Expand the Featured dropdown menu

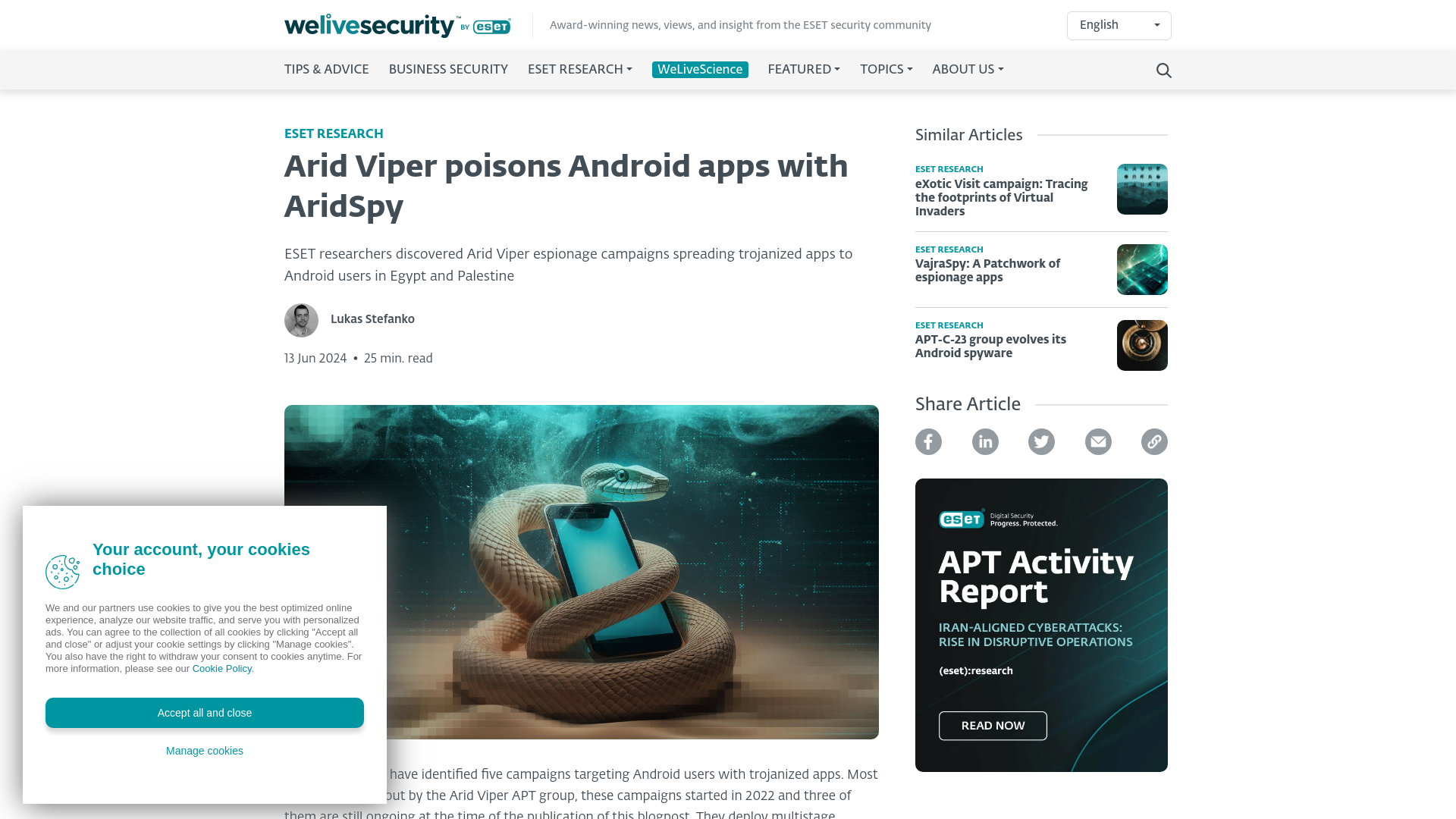point(803,70)
